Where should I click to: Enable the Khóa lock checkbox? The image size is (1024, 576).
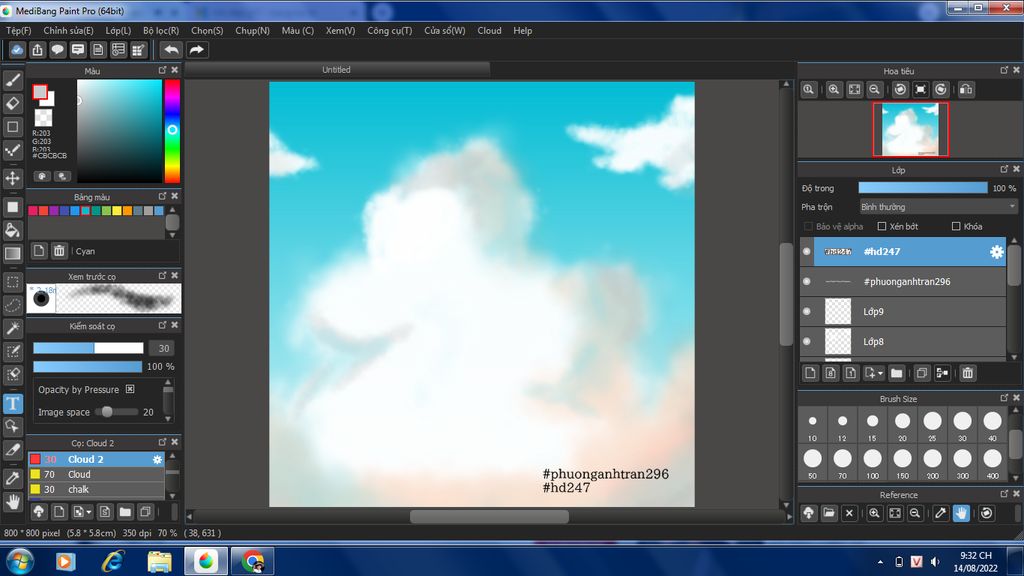click(956, 227)
